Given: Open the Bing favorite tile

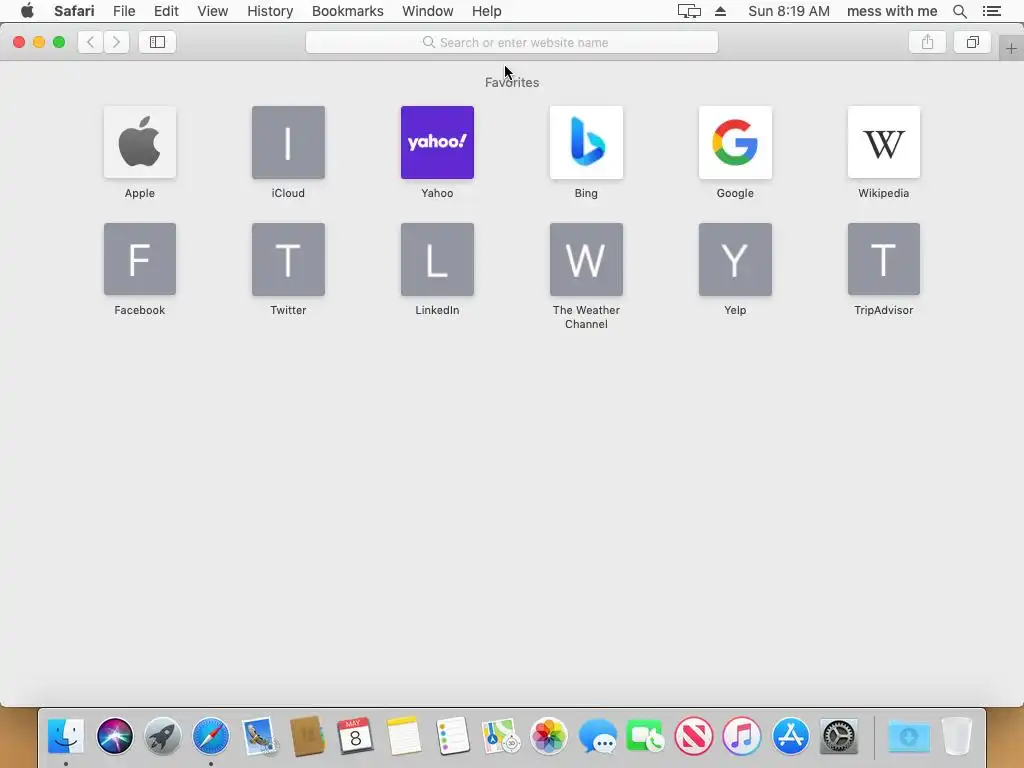Looking at the screenshot, I should (586, 142).
